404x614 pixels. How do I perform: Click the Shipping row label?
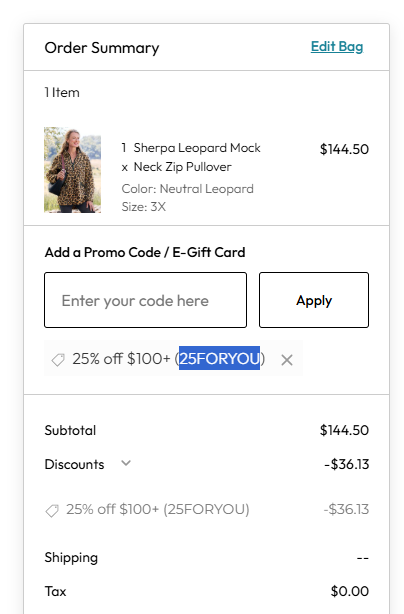pyautogui.click(x=71, y=558)
